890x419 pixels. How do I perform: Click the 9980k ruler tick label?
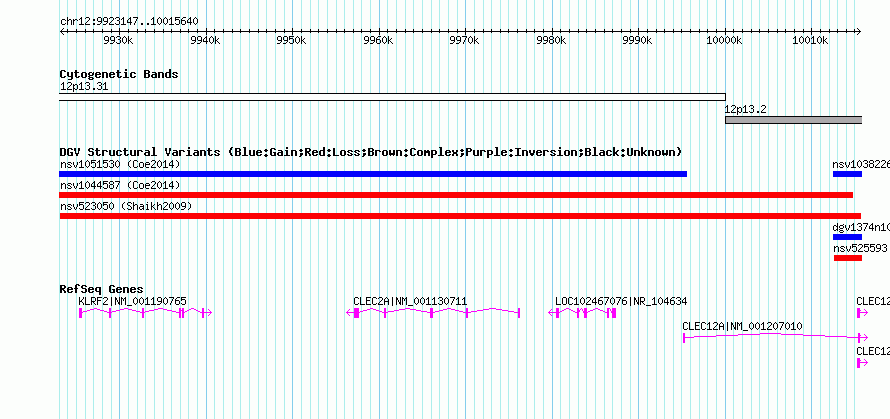(552, 41)
